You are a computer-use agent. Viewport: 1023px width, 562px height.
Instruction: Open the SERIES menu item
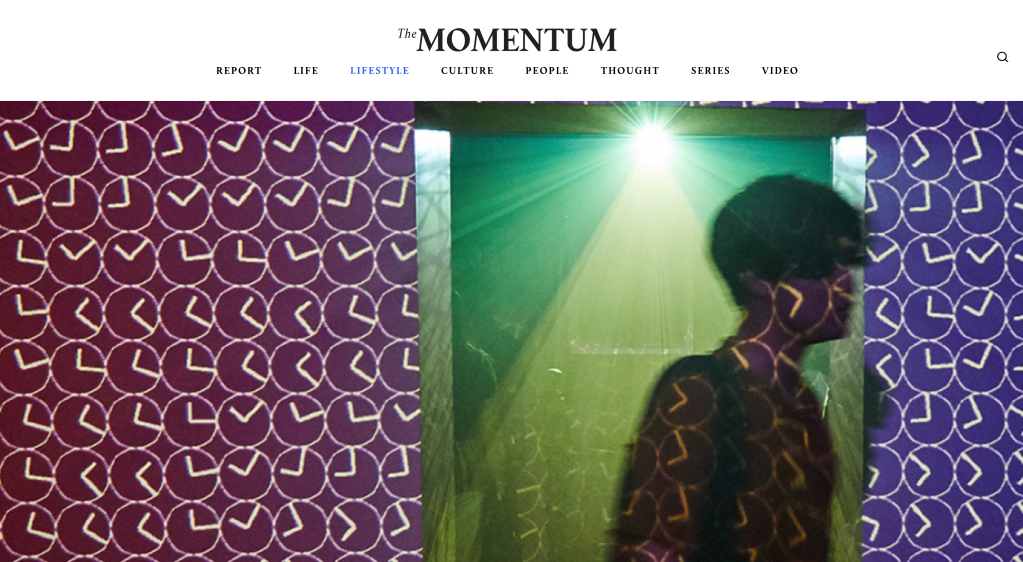click(710, 70)
